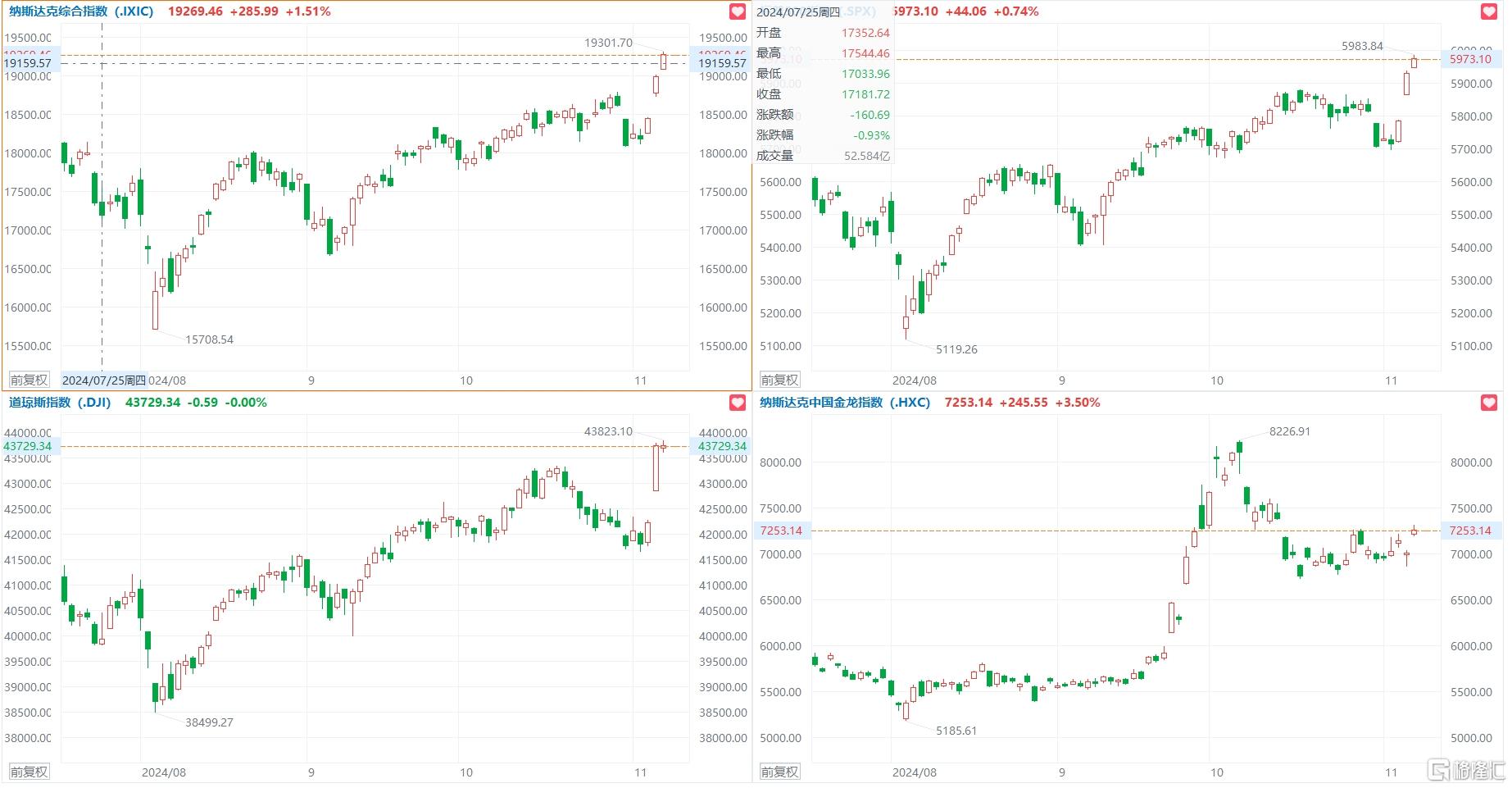Viewport: 1512px width, 788px height.
Task: Toggle favorite heart on S&P 500 chart
Action: pyautogui.click(x=1489, y=12)
